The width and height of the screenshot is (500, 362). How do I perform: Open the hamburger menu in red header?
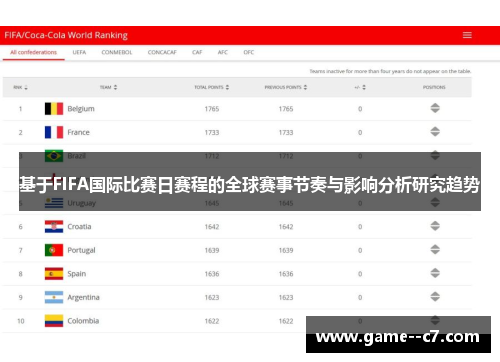pyautogui.click(x=467, y=35)
